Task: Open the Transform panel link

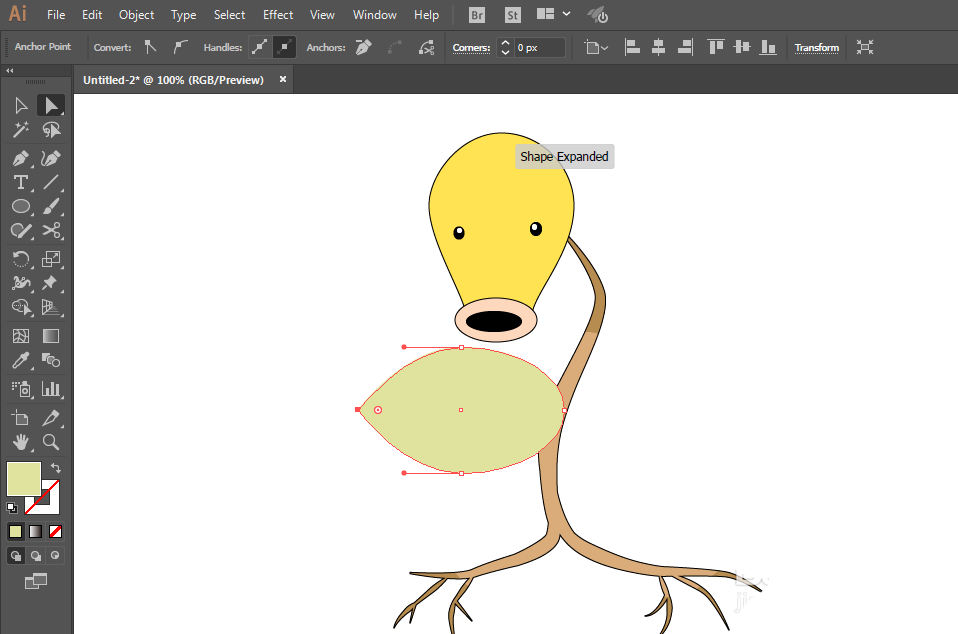Action: click(x=816, y=47)
